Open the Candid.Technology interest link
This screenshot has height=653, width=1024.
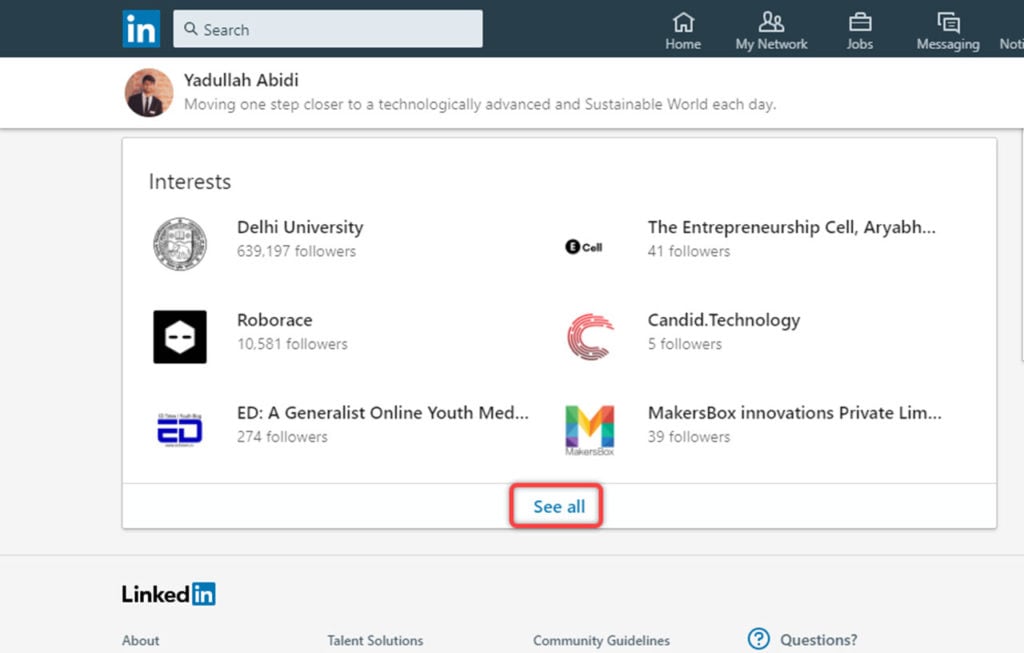pyautogui.click(x=724, y=320)
